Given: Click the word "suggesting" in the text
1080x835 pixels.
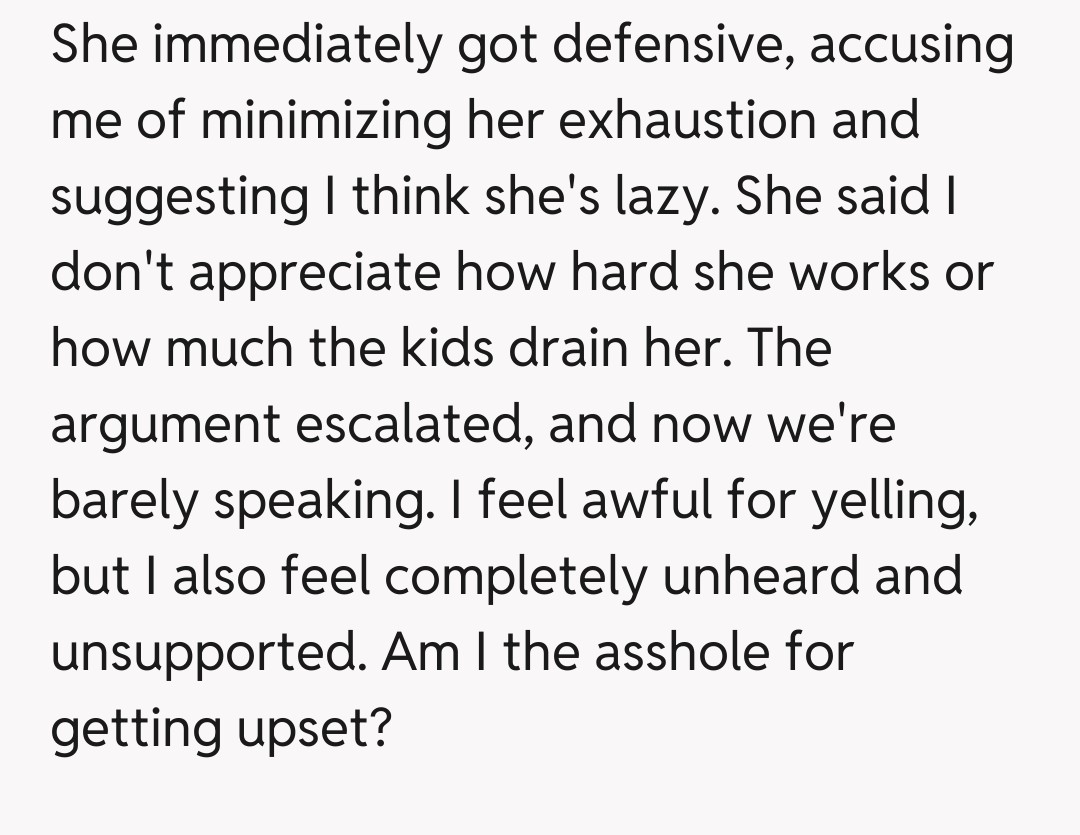Looking at the screenshot, I should click(179, 198).
